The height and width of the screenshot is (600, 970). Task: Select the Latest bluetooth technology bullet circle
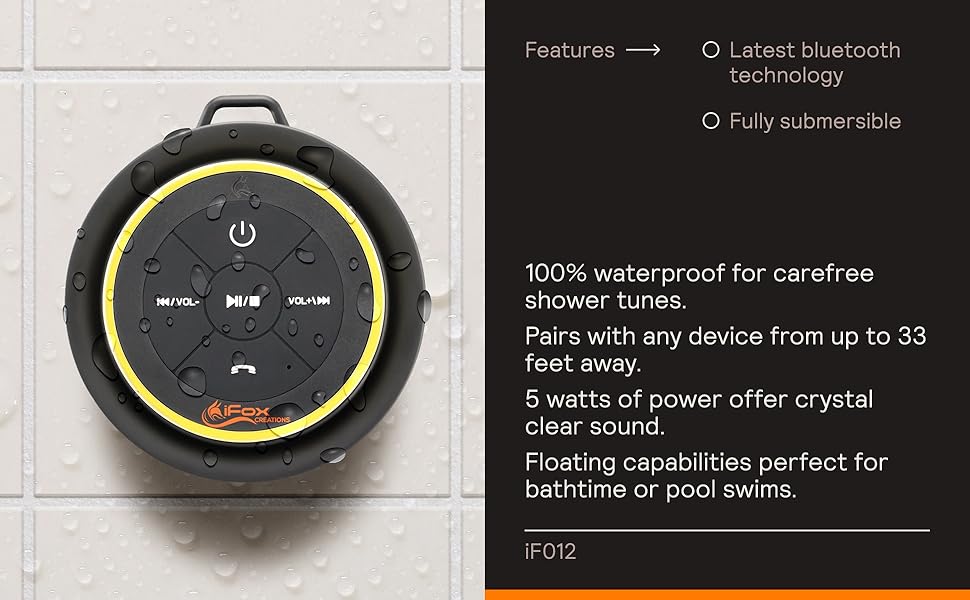pos(711,49)
